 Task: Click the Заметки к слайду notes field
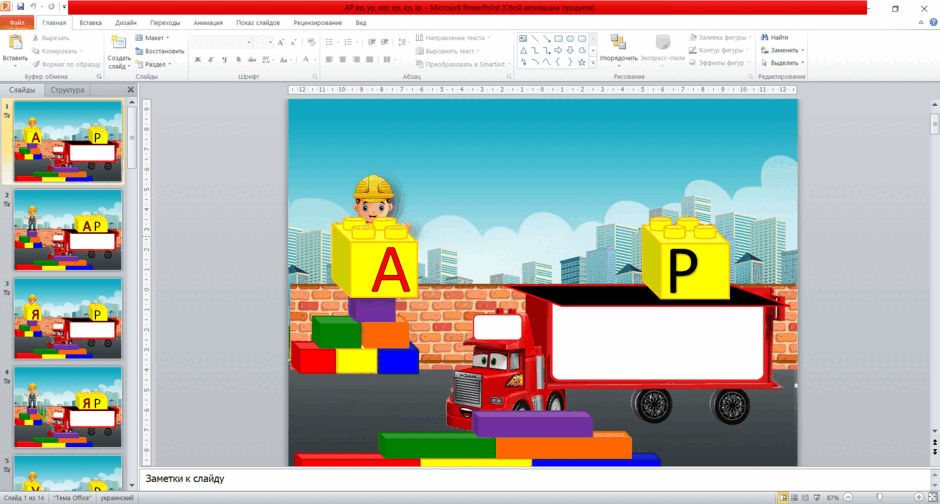pyautogui.click(x=535, y=479)
